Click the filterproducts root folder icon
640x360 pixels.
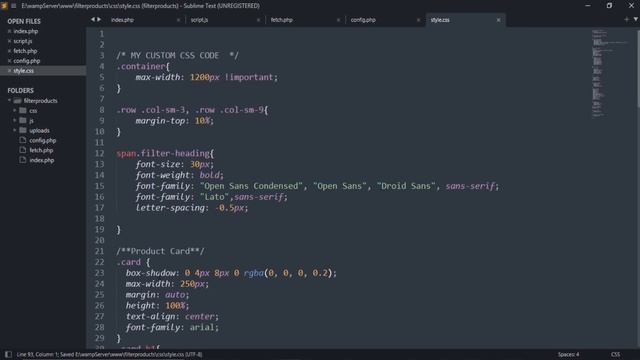pos(17,100)
